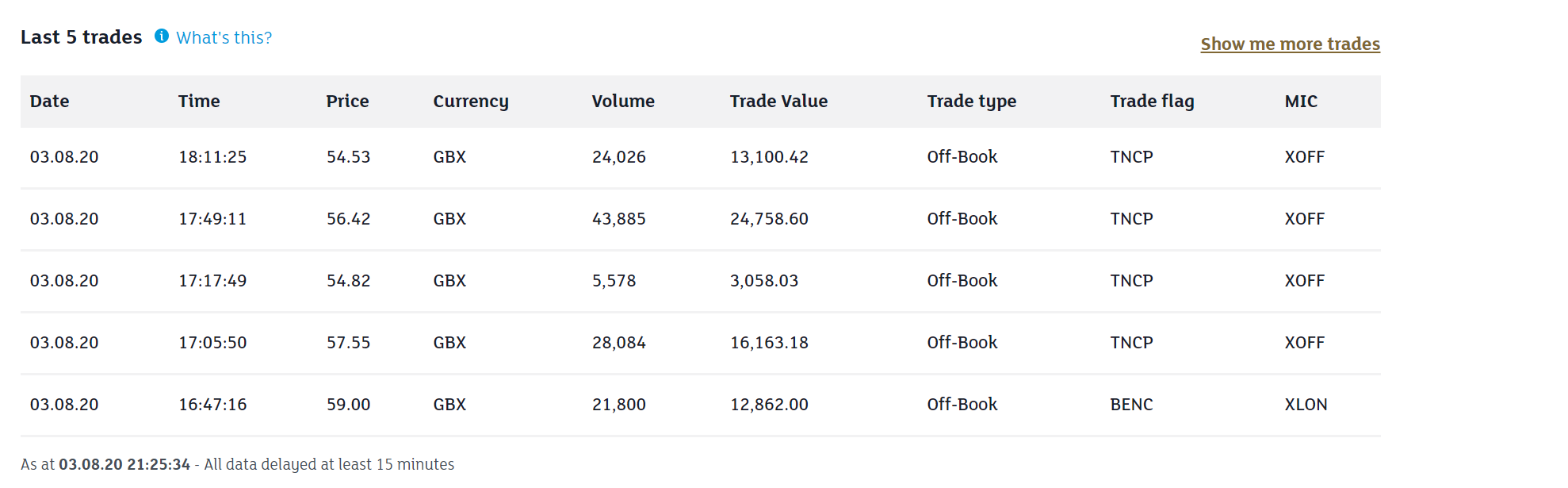Click the 5,578 volume cell
The width and height of the screenshot is (1568, 488).
click(614, 281)
